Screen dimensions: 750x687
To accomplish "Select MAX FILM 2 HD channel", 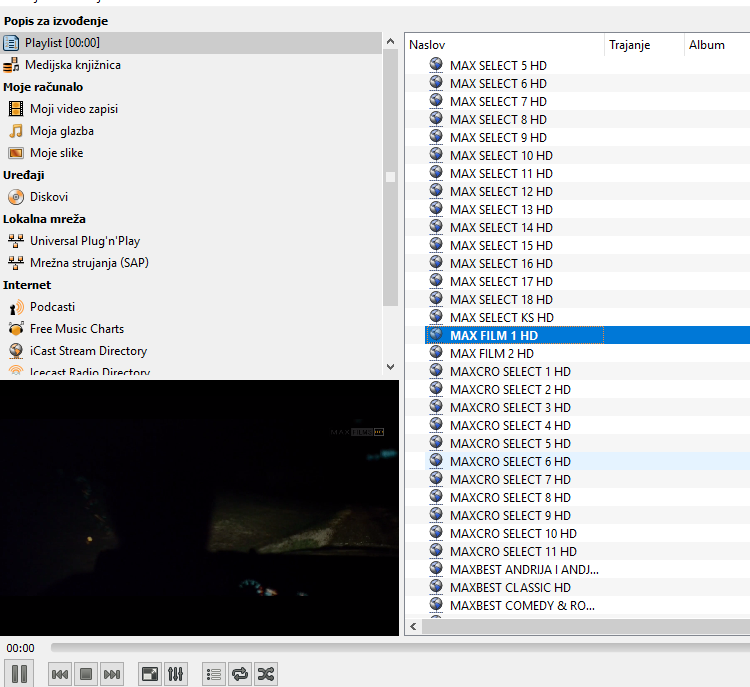I will (491, 354).
